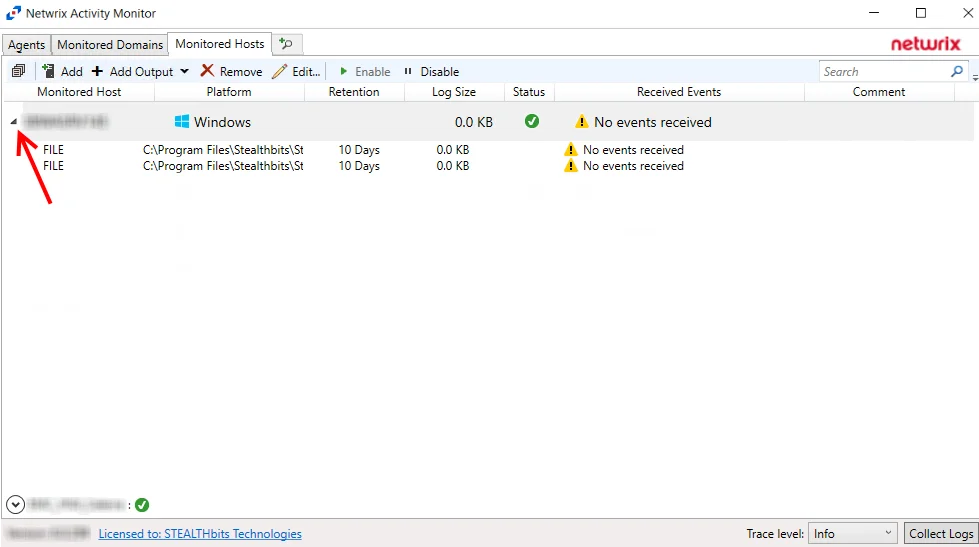Click the green checkmark in bottom status
979x547 pixels.
(x=142, y=505)
